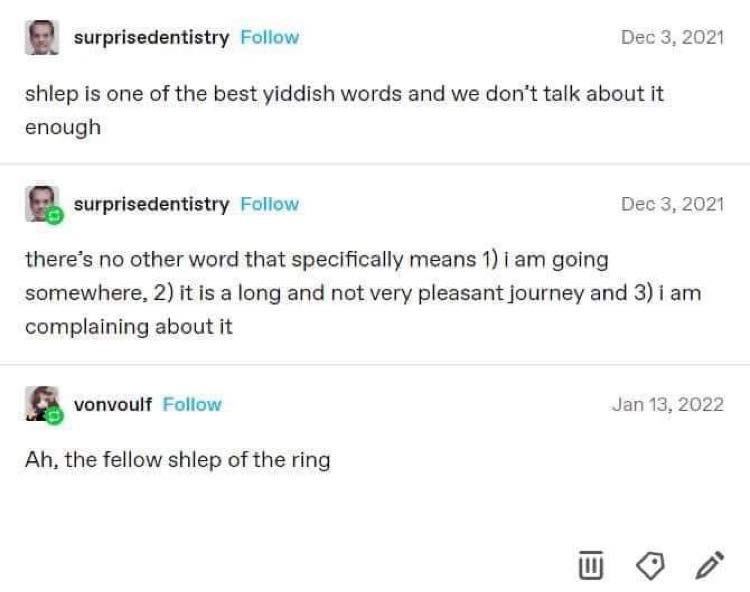Click the second post's Dec 3, 2021 date
The width and height of the screenshot is (750, 592).
click(672, 204)
